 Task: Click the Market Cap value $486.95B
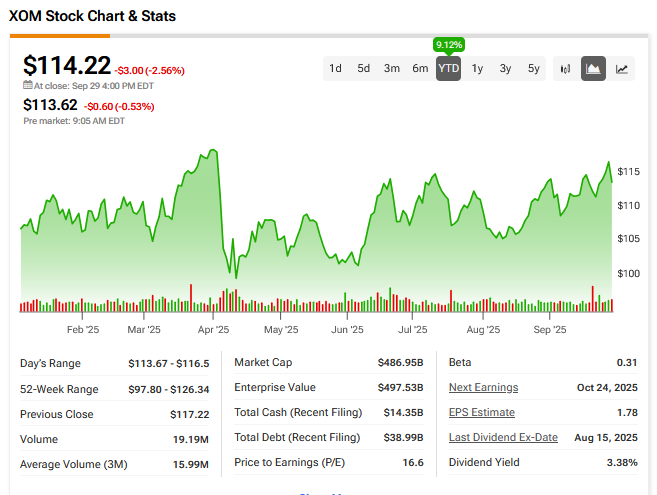click(x=401, y=363)
